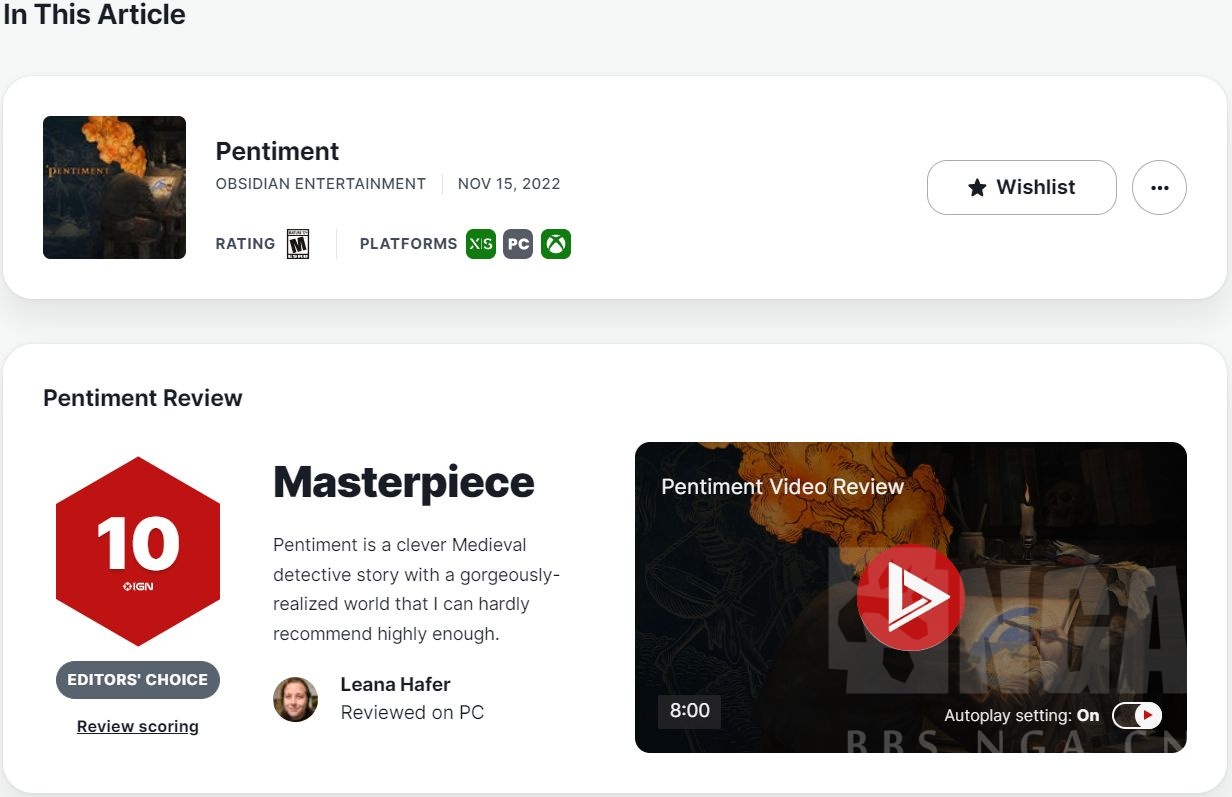The image size is (1232, 797).
Task: Click the 8:00 video duration label
Action: [x=690, y=711]
